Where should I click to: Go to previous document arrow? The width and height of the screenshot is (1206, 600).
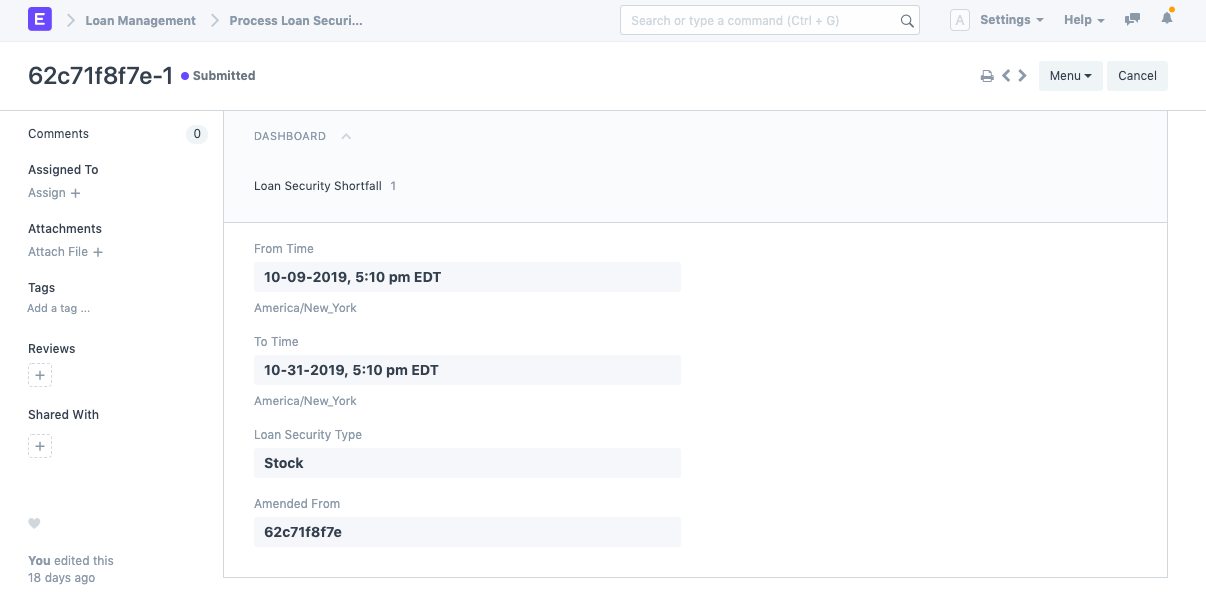(x=1007, y=75)
